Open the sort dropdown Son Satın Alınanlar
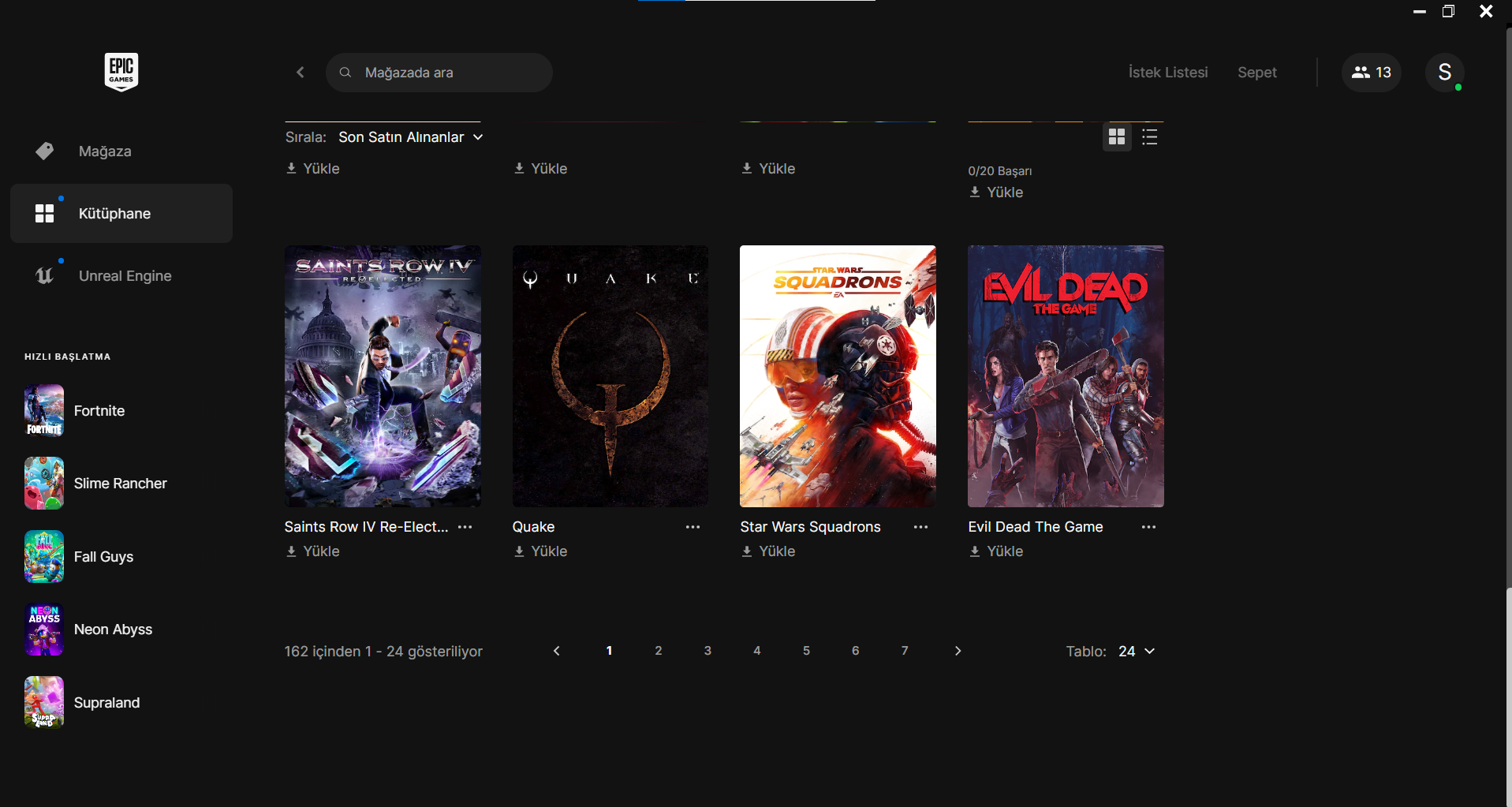This screenshot has width=1512, height=807. pos(411,137)
